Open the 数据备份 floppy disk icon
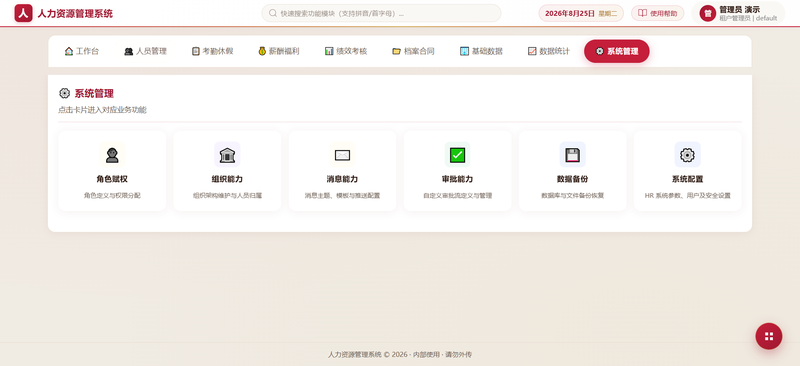This screenshot has height=366, width=800. pyautogui.click(x=572, y=155)
